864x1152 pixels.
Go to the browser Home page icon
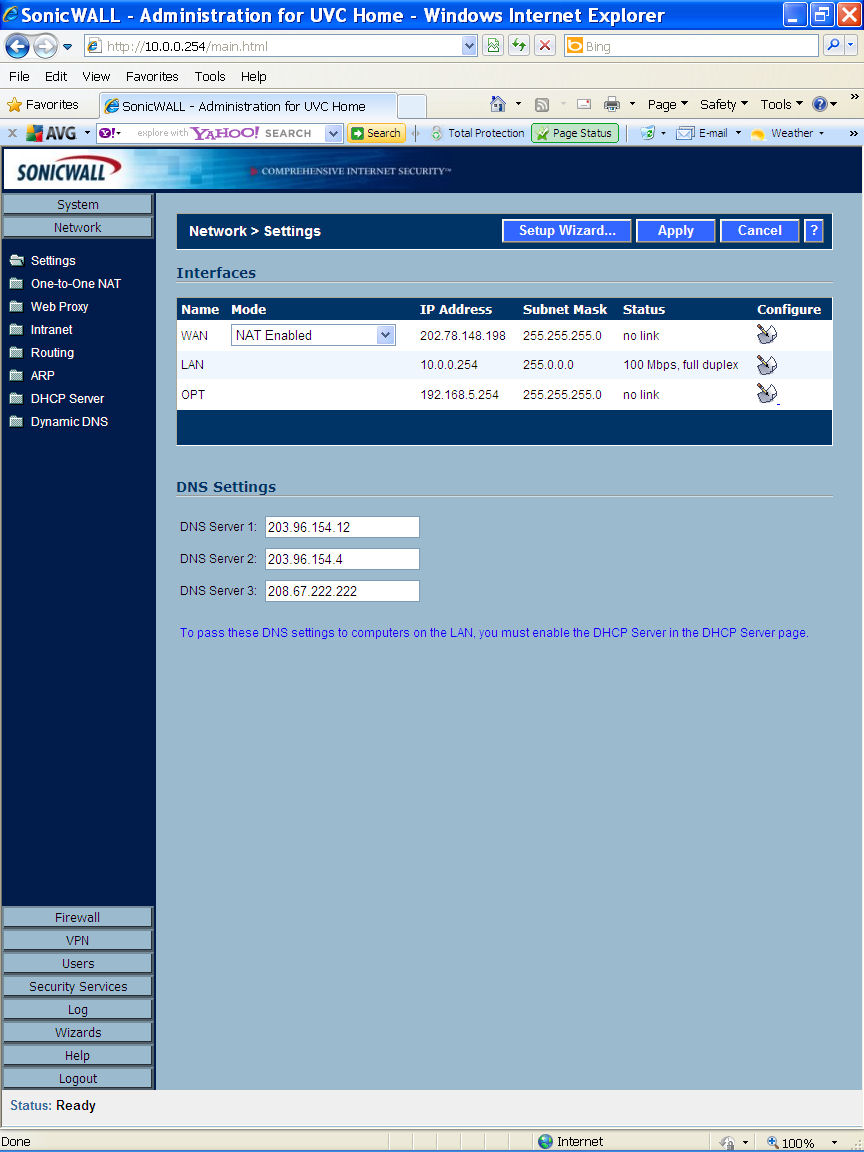[498, 104]
